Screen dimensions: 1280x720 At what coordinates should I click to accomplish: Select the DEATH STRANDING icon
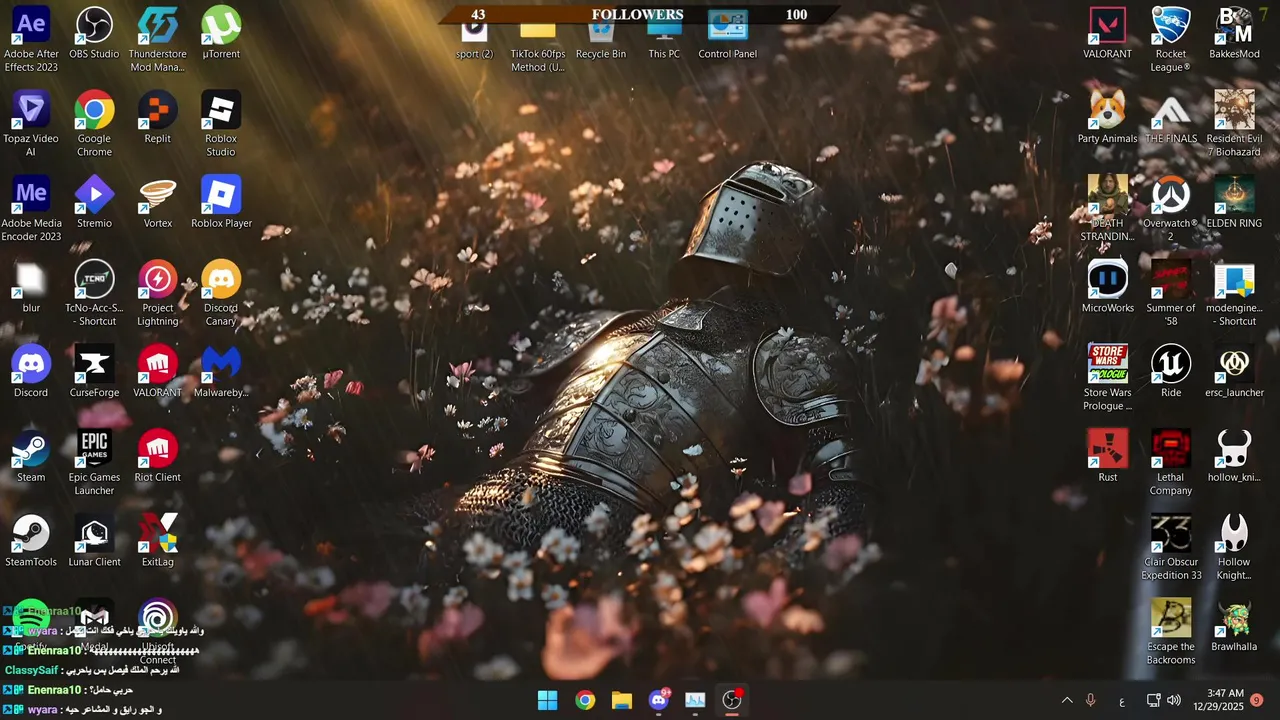pos(1107,210)
